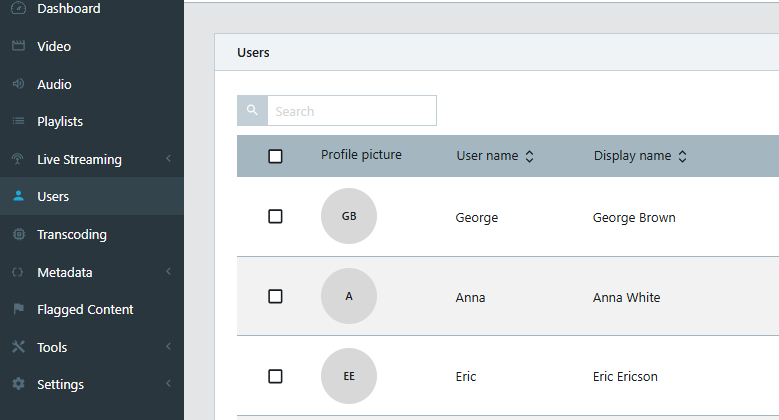Expand the Live Streaming submenu chevron
The width and height of the screenshot is (779, 420).
[x=168, y=159]
